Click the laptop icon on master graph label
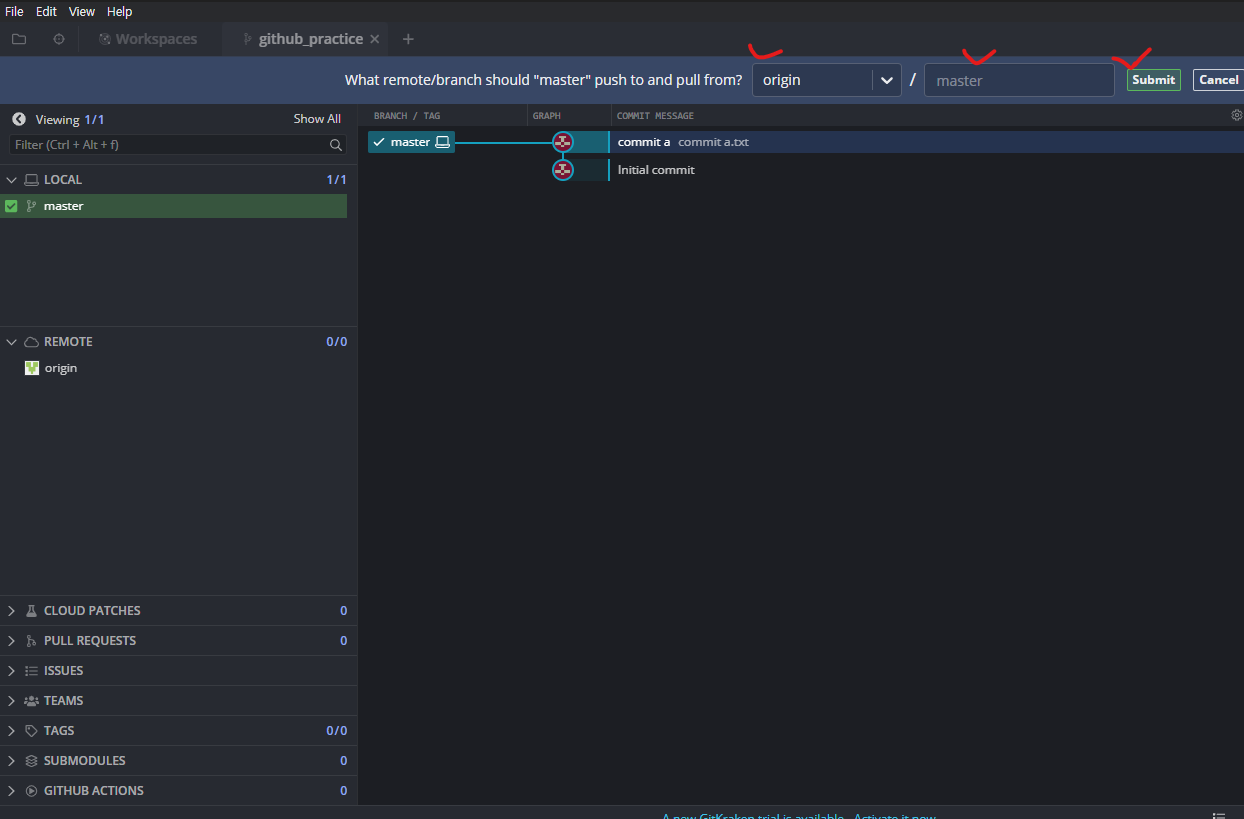The height and width of the screenshot is (819, 1244). tap(442, 142)
